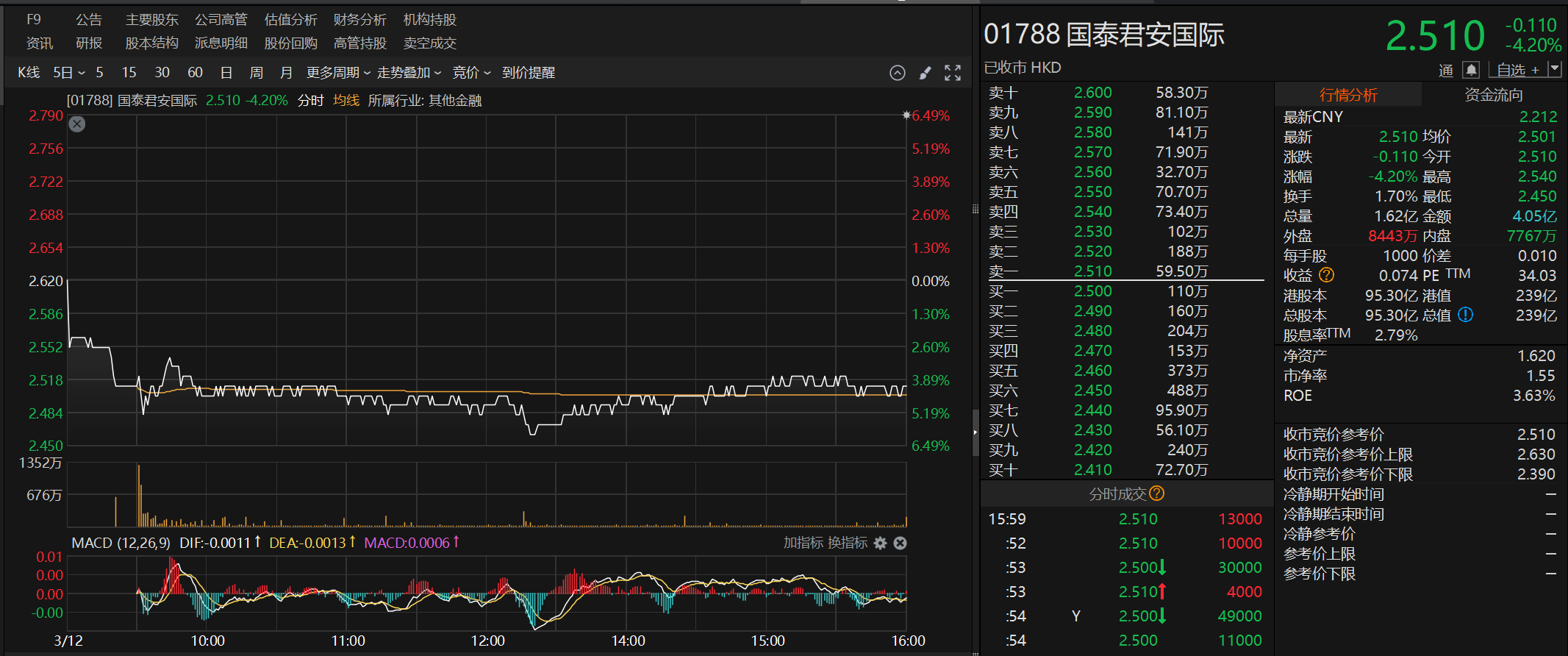Screen dimensions: 1568x656
Task: Open the 走势叠加 overlay dropdown
Action: coord(409,73)
